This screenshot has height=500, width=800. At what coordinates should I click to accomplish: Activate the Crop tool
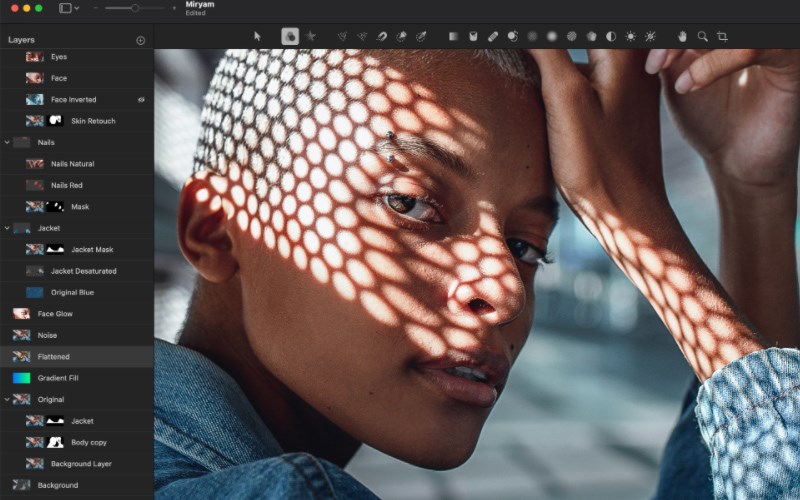[x=722, y=36]
